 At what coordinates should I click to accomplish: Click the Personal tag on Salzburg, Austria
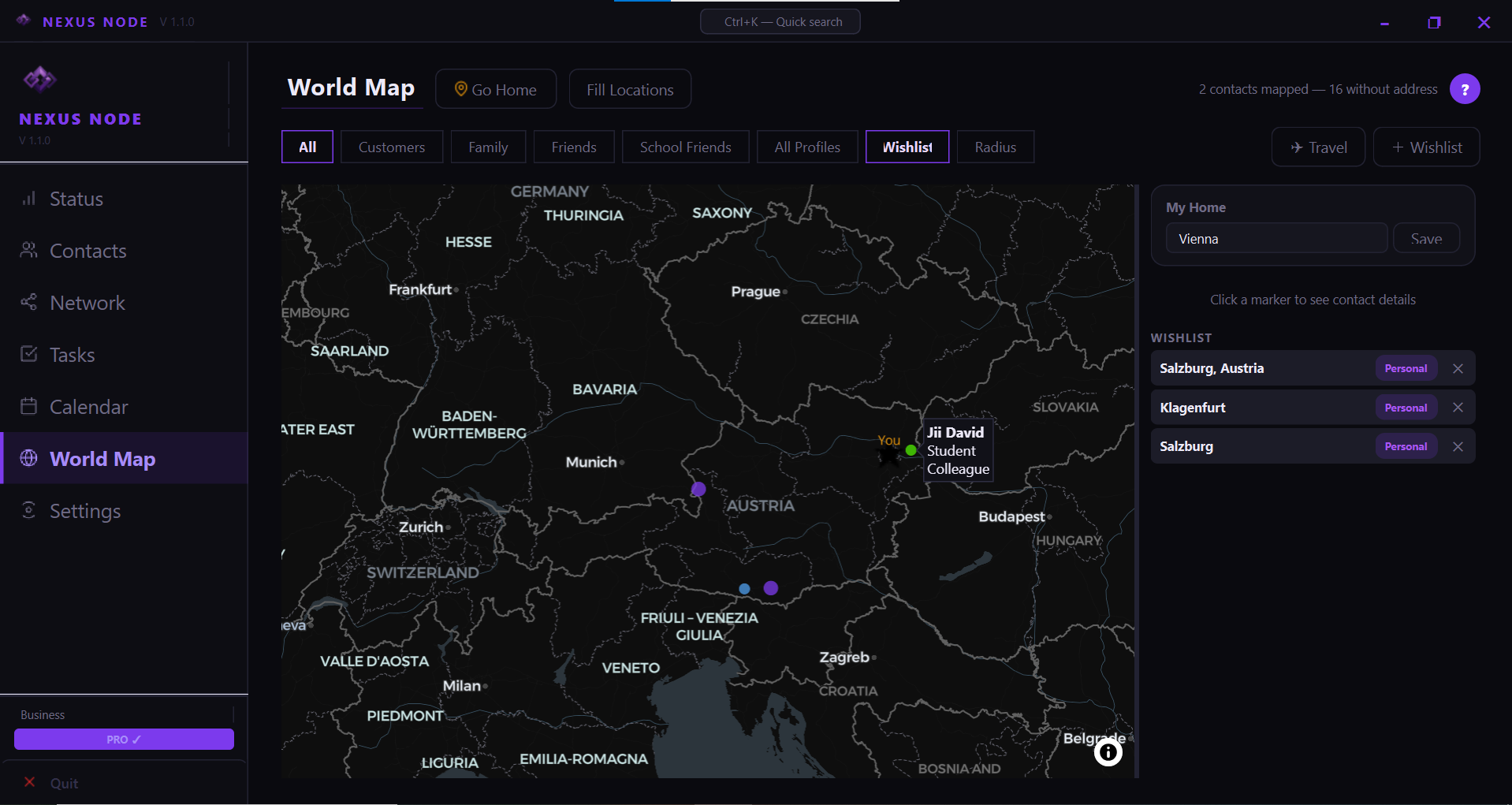(1406, 368)
